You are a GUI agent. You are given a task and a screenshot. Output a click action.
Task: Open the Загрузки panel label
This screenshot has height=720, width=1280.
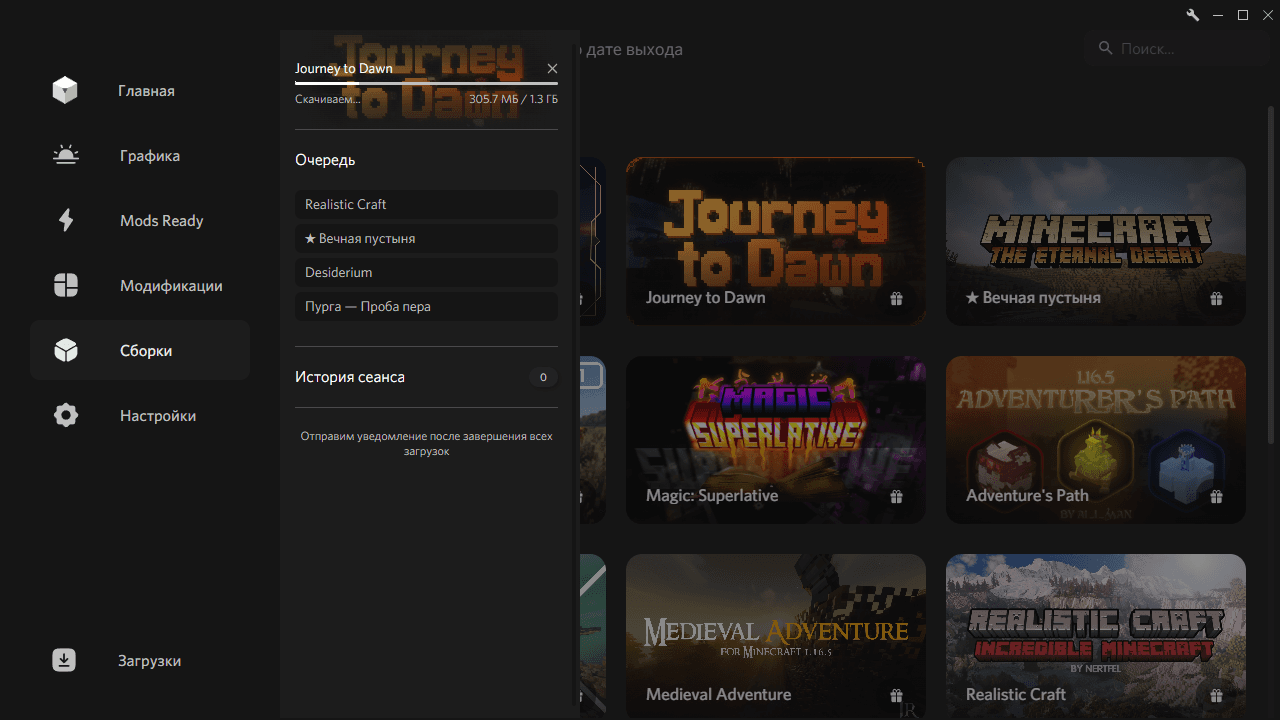[149, 661]
